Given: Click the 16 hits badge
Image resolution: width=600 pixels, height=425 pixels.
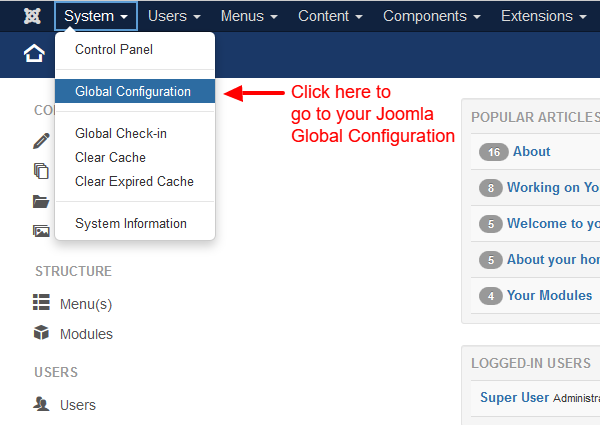Looking at the screenshot, I should coord(494,152).
